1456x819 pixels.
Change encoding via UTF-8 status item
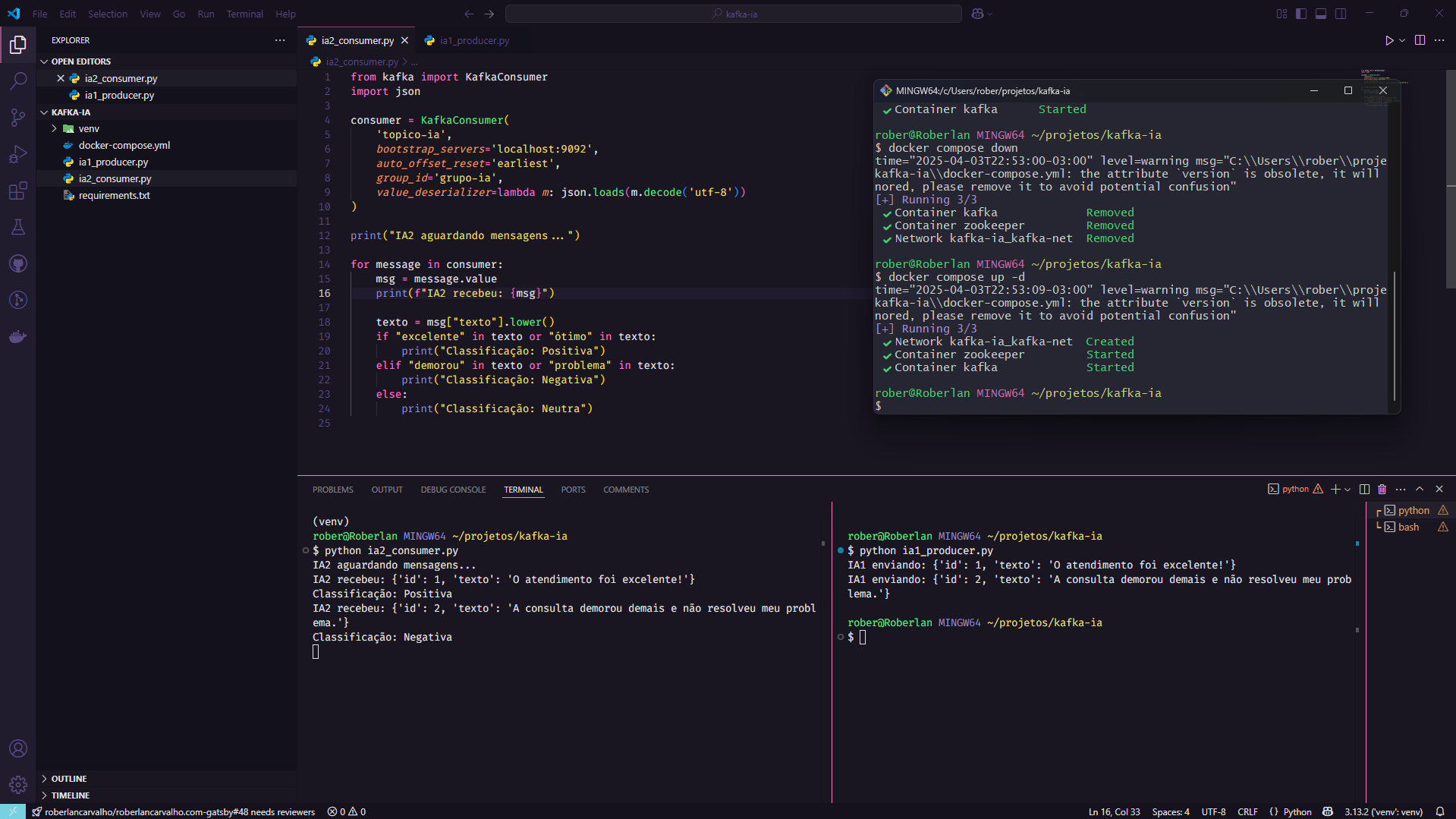click(1213, 811)
